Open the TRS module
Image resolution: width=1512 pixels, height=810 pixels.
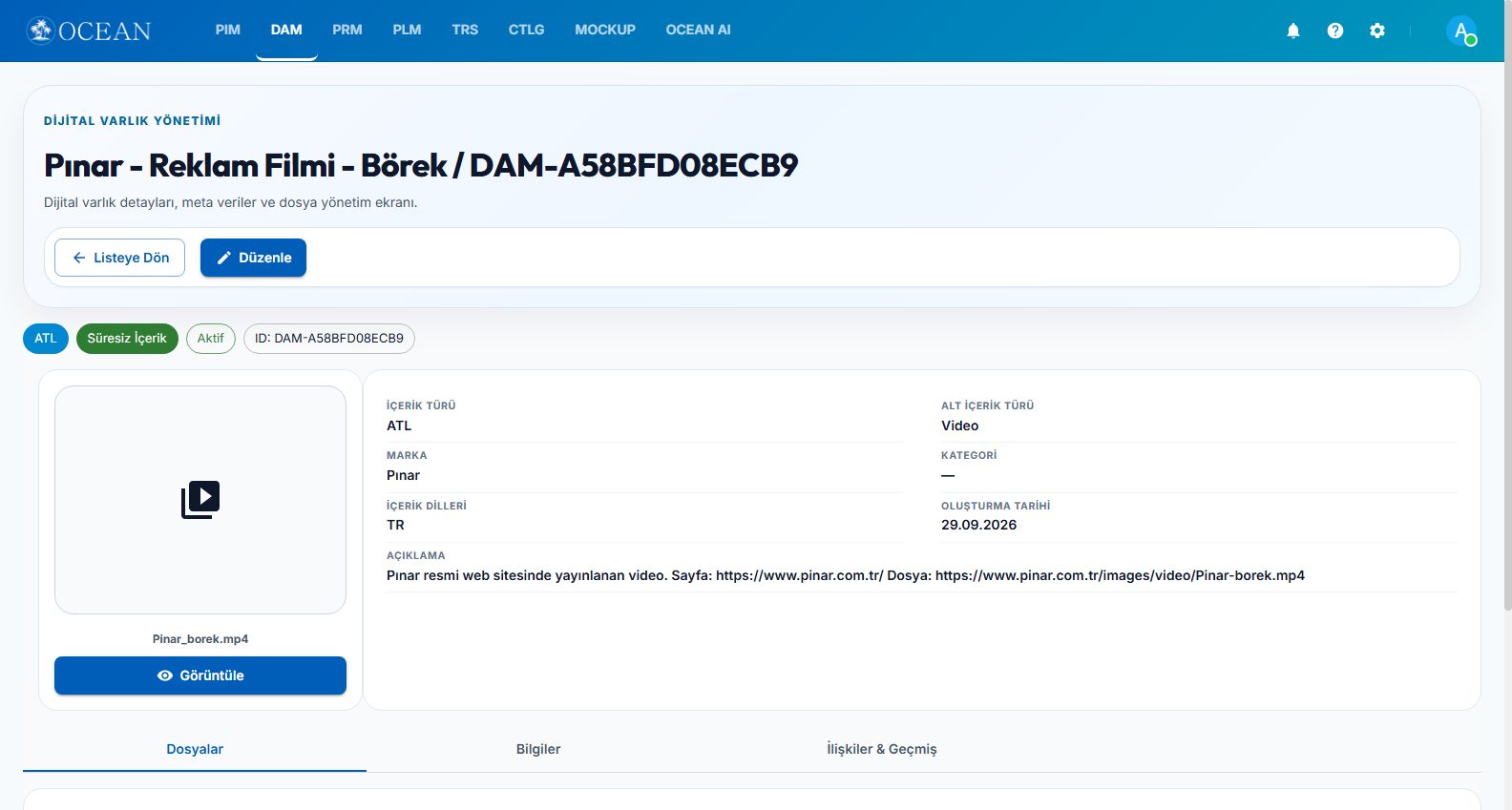coord(465,30)
